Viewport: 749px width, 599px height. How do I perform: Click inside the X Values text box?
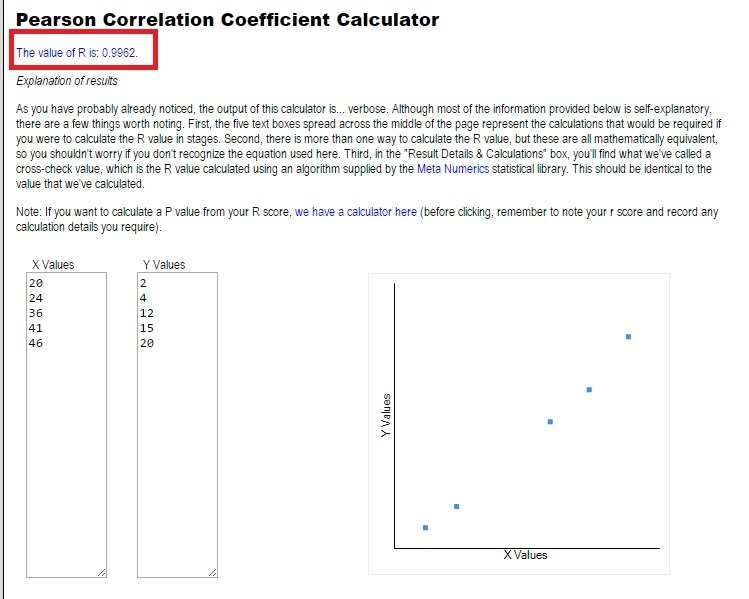tap(66, 425)
